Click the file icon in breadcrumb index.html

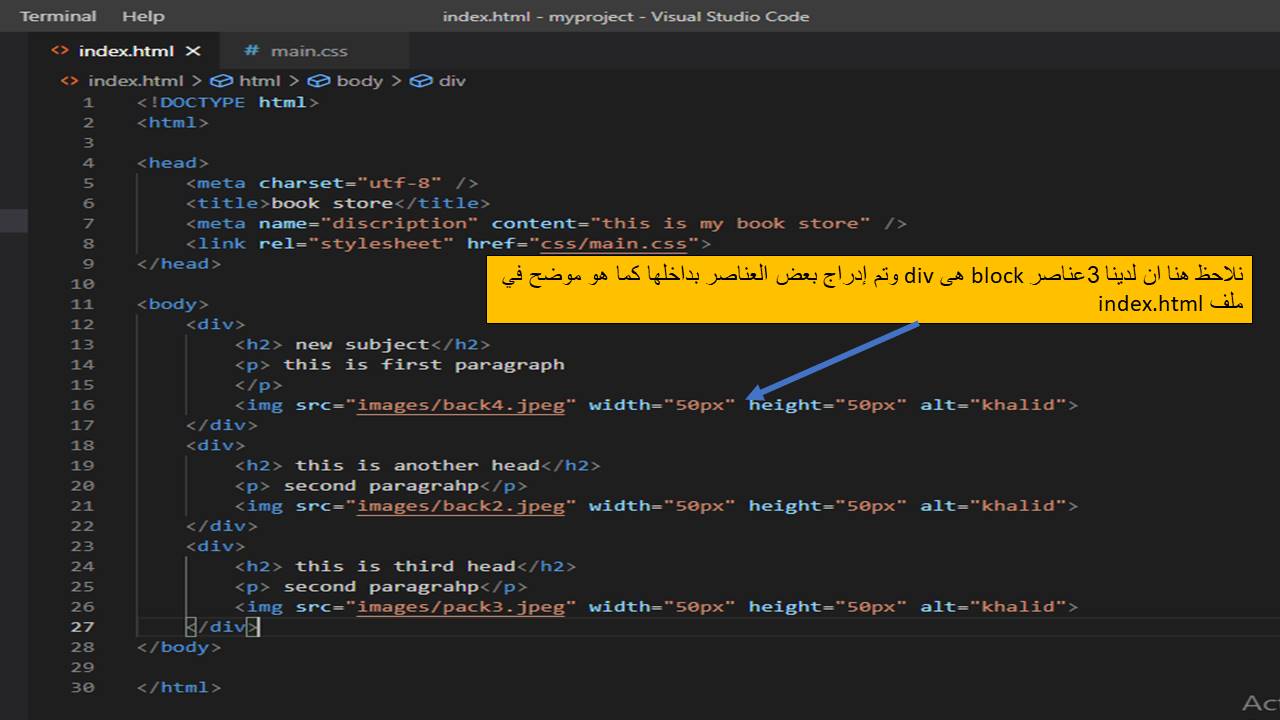point(70,81)
